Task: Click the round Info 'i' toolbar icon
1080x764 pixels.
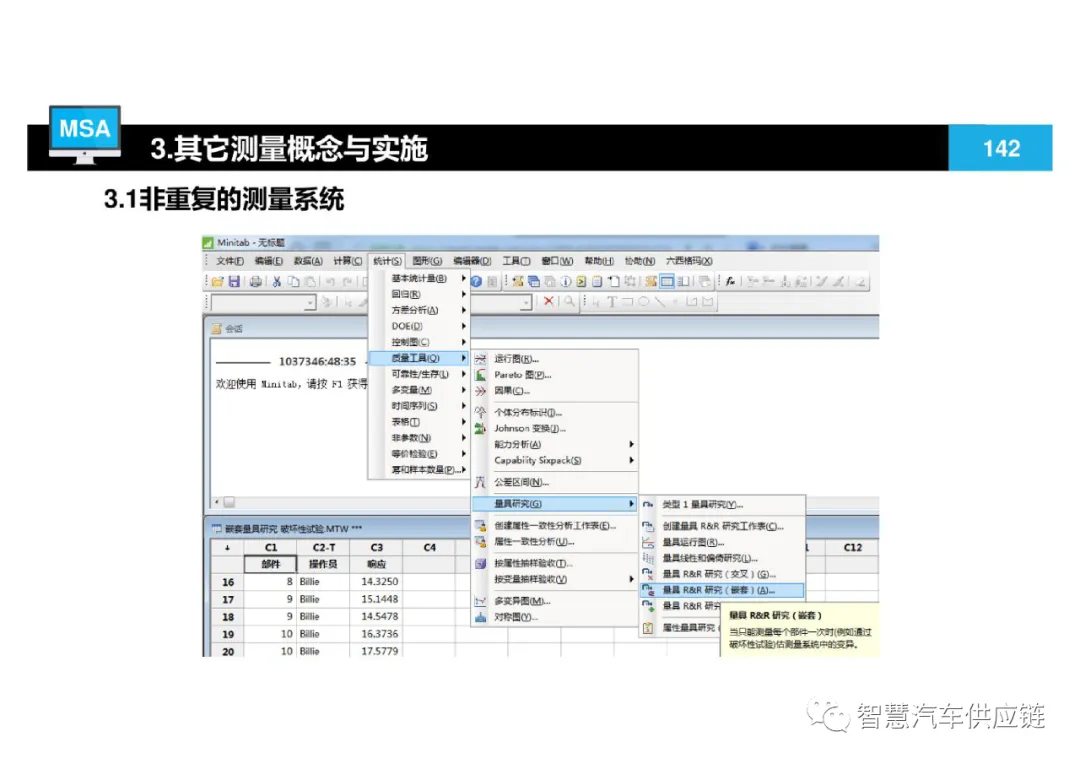Action: 565,281
